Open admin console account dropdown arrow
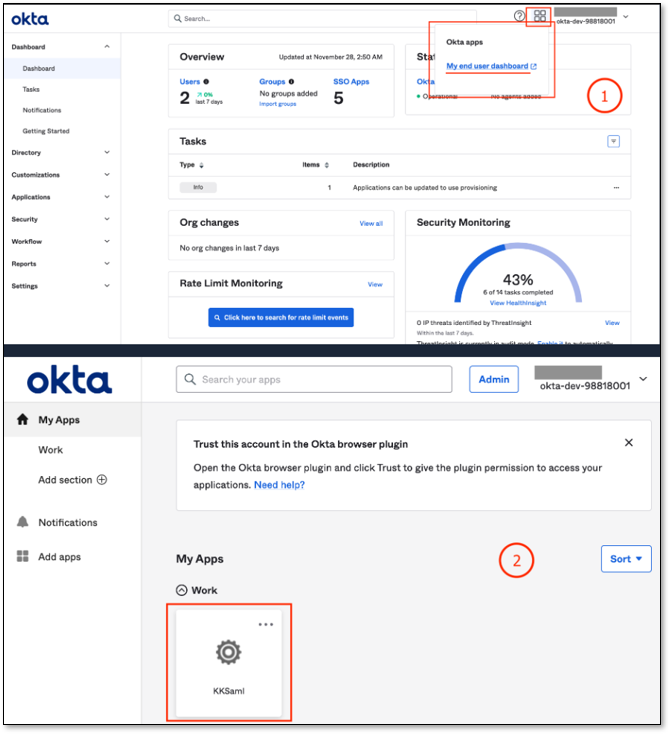670x734 pixels. click(626, 17)
